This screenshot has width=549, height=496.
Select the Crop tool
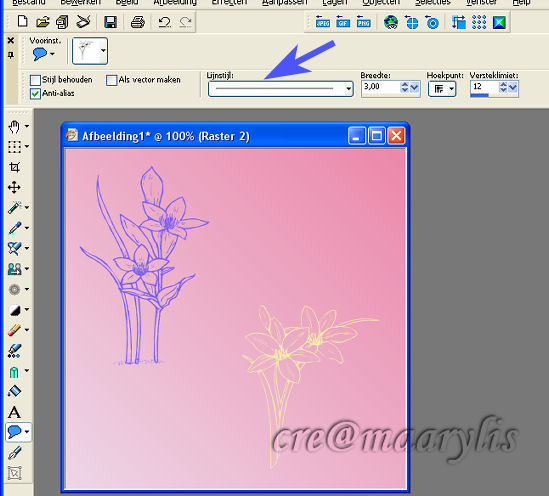[14, 167]
